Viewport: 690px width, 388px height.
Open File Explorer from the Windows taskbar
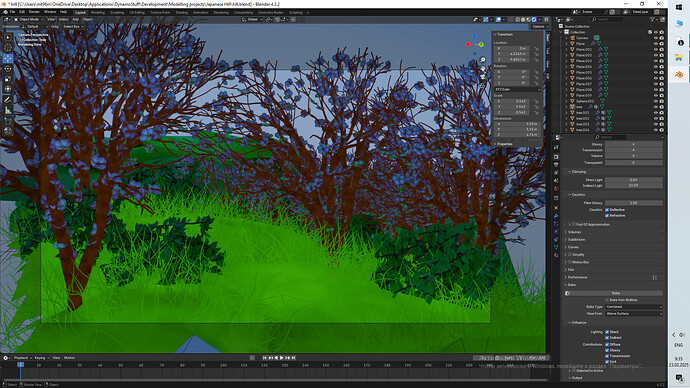[679, 58]
